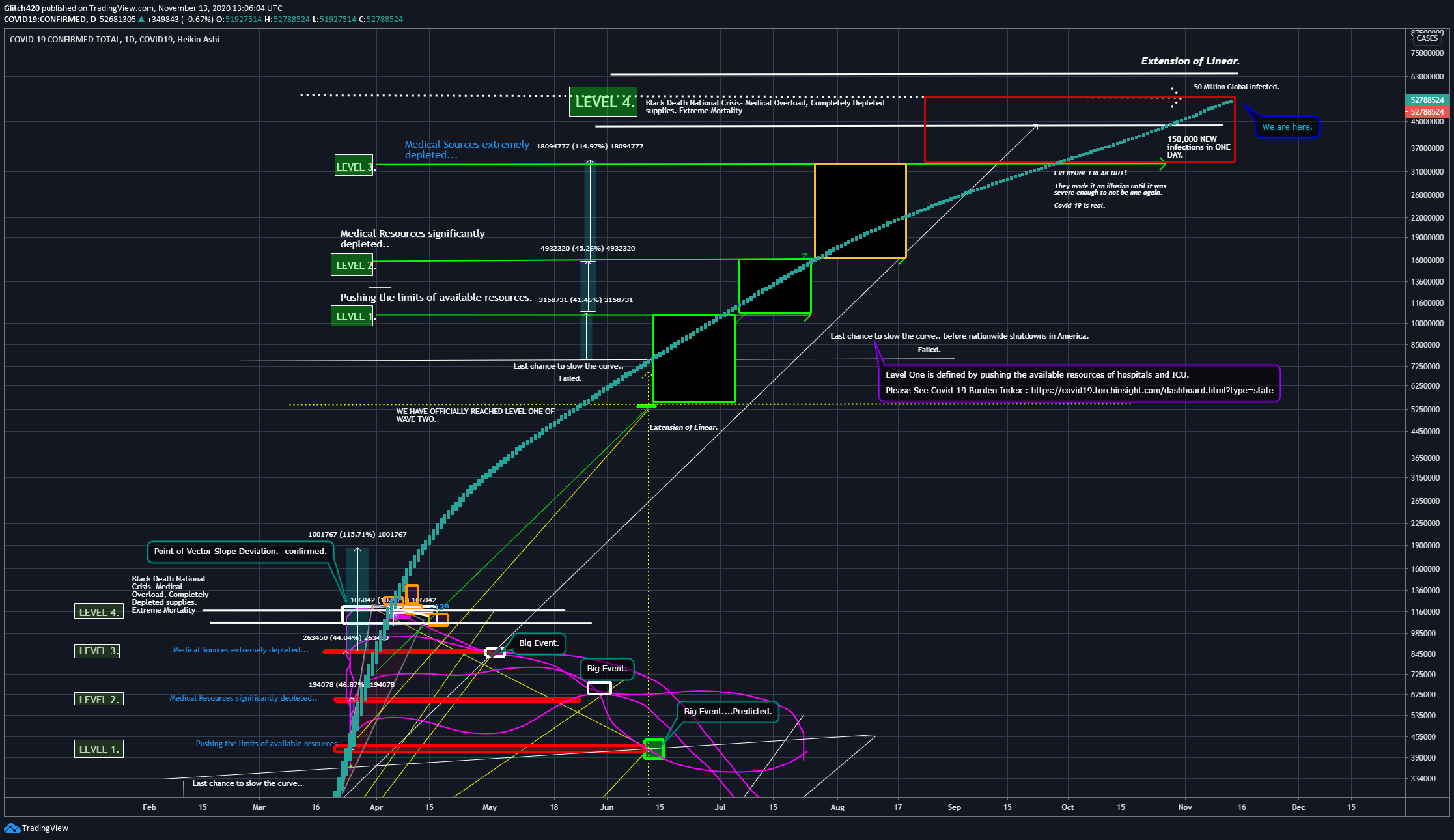Image resolution: width=1454 pixels, height=840 pixels.
Task: Click small blue 'Pushing the limits of available resources' text
Action: click(266, 744)
